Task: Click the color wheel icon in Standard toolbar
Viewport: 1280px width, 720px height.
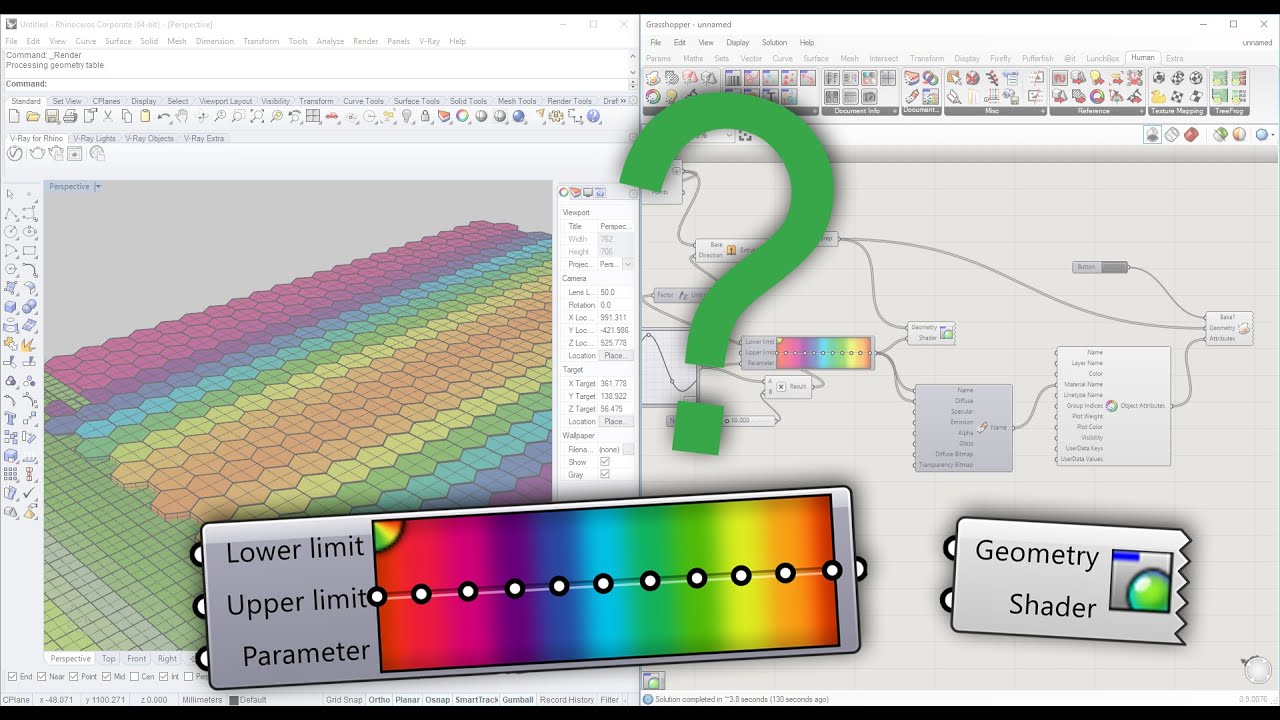Action: (x=463, y=117)
